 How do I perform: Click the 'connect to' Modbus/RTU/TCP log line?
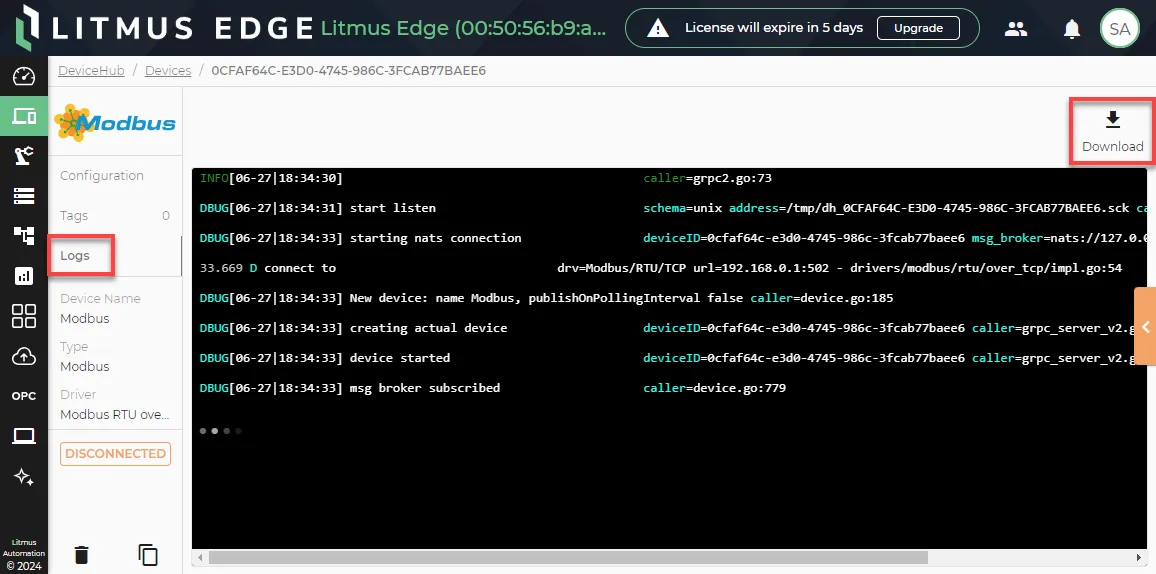click(x=661, y=268)
